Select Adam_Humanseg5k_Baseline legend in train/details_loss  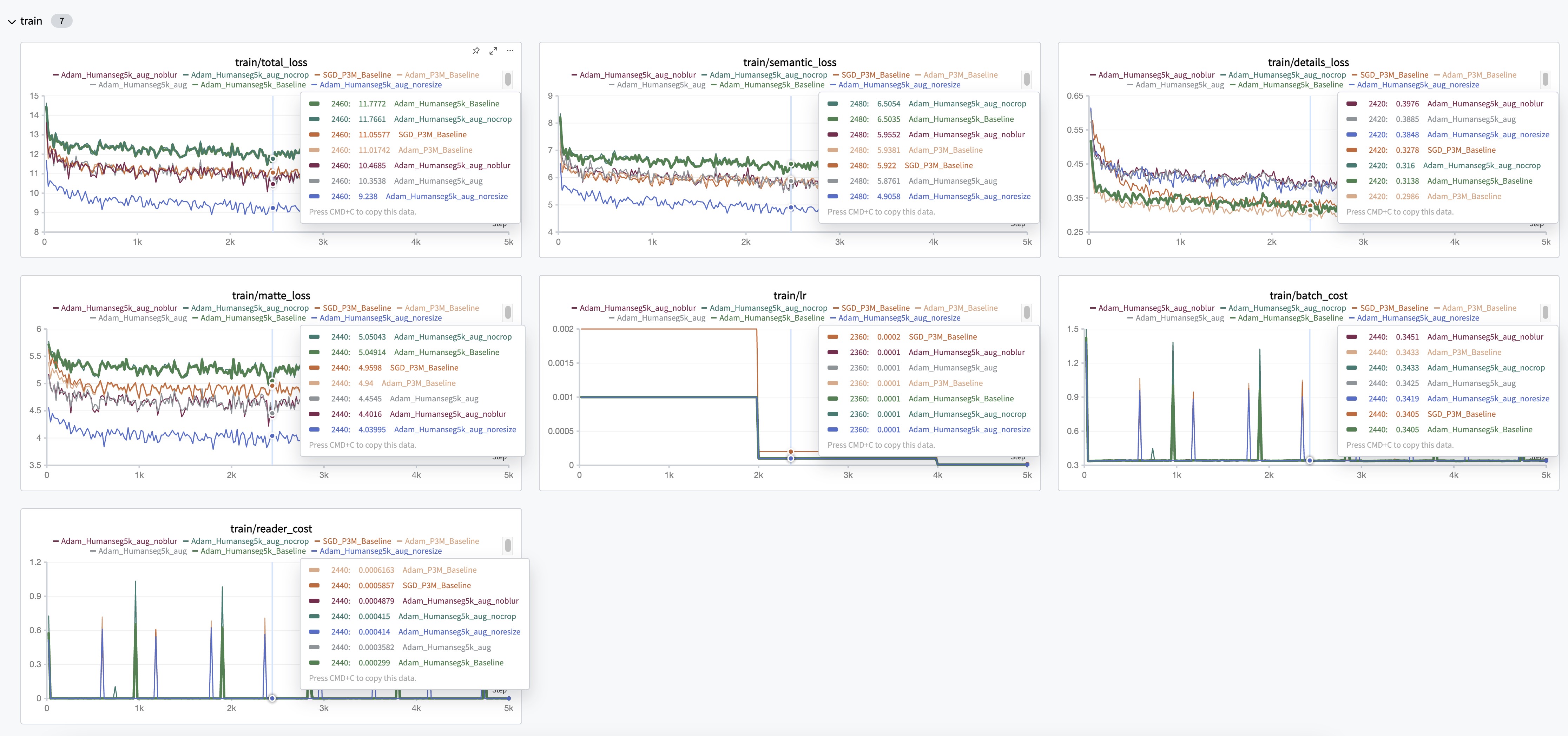pos(1286,85)
